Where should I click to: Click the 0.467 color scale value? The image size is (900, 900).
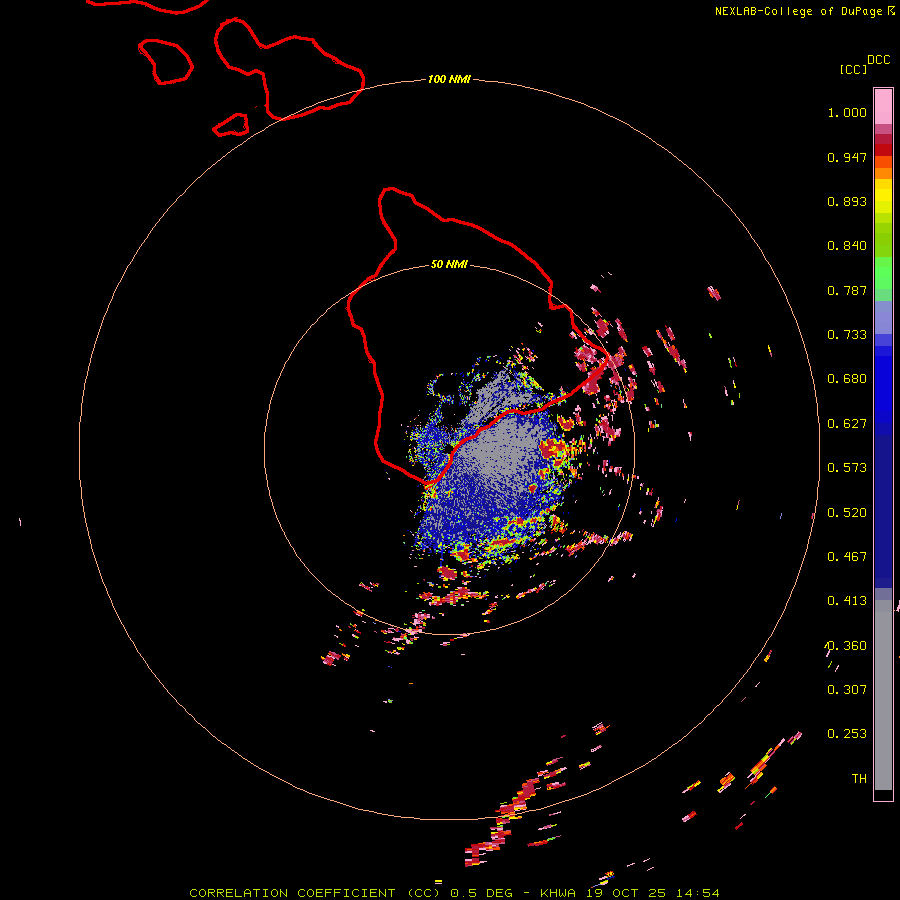click(x=847, y=557)
